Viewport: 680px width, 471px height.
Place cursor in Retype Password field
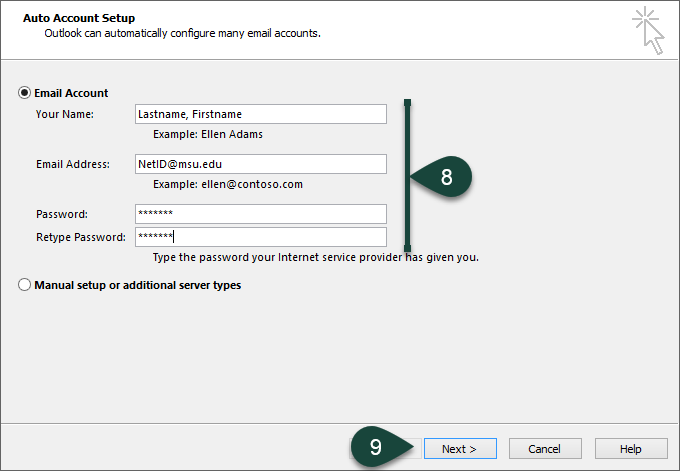[260, 237]
